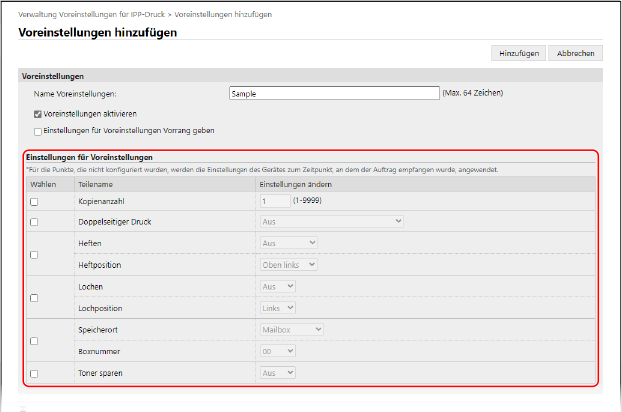
Task: Open the Lochen dropdown
Action: tap(278, 286)
